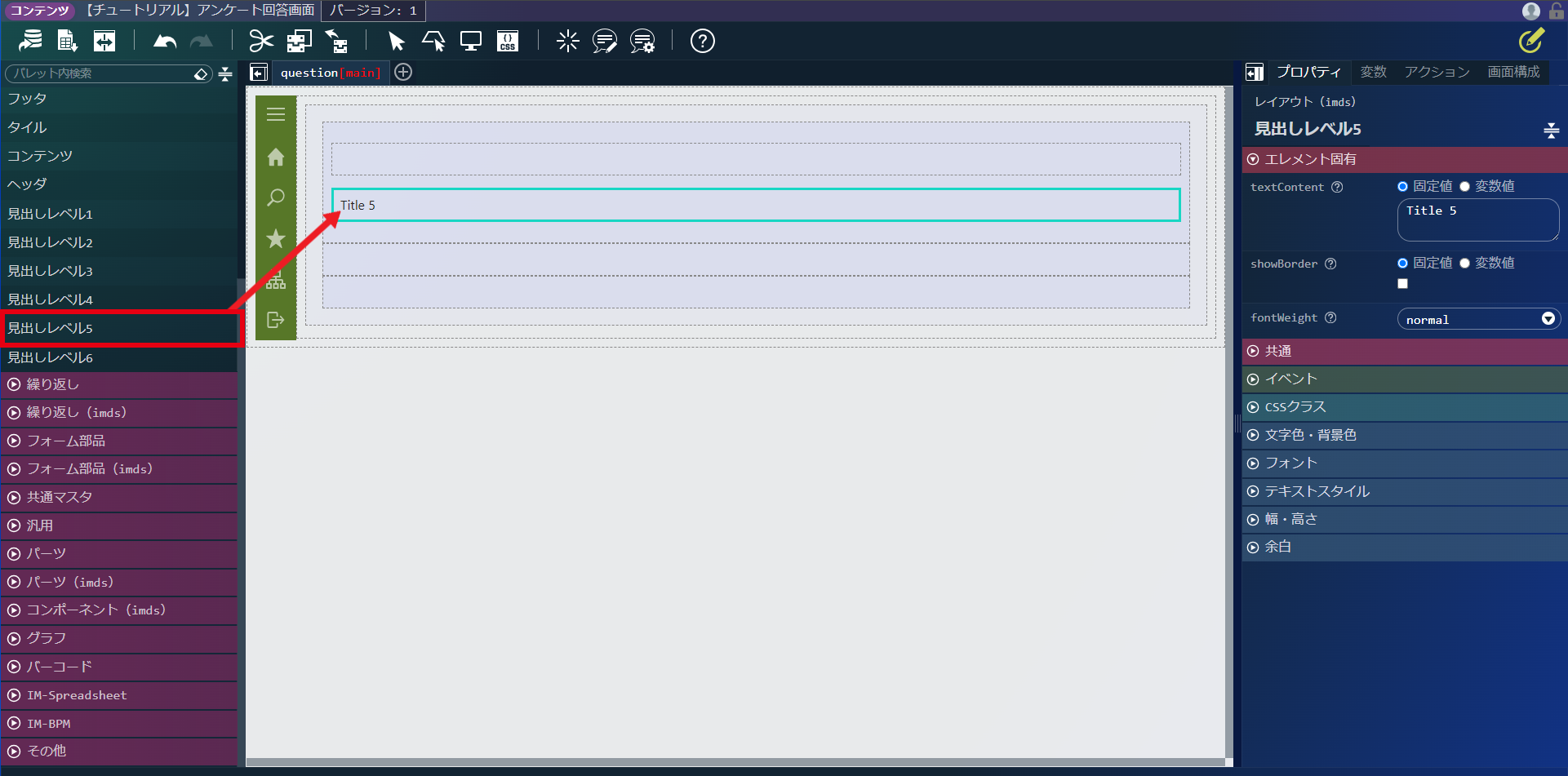Viewport: 1568px width, 776px height.
Task: Expand the IM-Spreadsheet palette category
Action: tap(119, 695)
